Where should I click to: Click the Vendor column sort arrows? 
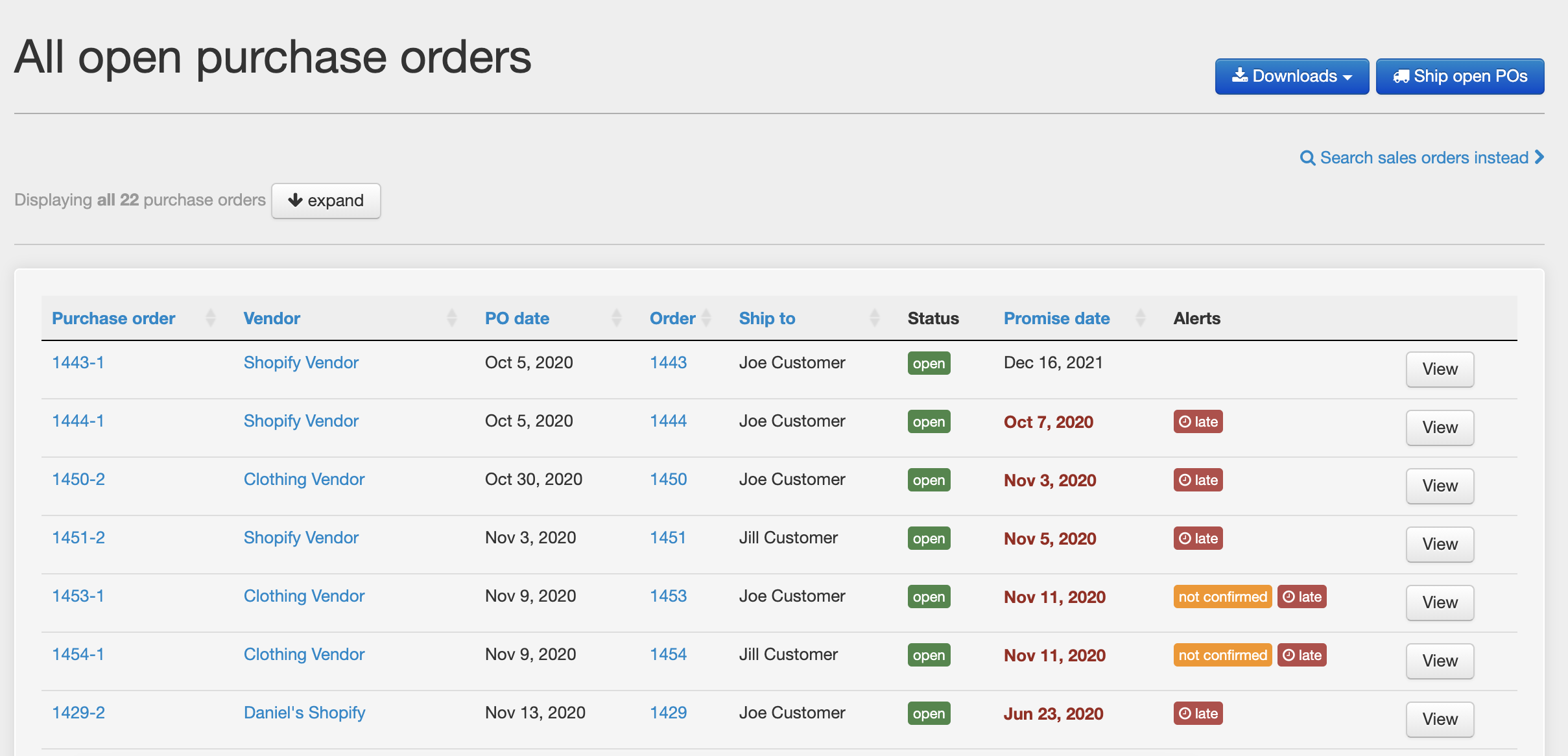pyautogui.click(x=452, y=318)
